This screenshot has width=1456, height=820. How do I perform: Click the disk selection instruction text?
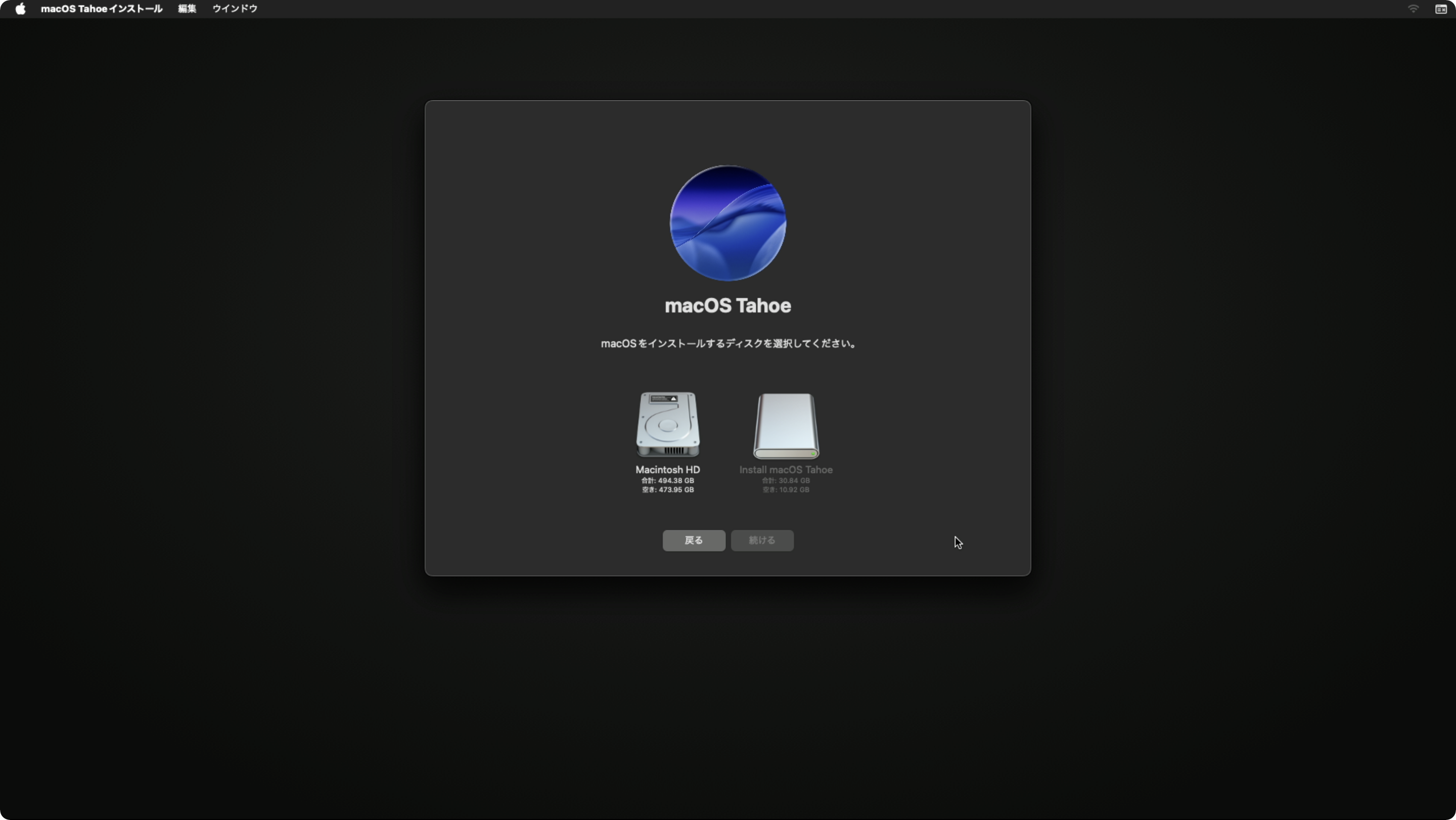coord(728,344)
